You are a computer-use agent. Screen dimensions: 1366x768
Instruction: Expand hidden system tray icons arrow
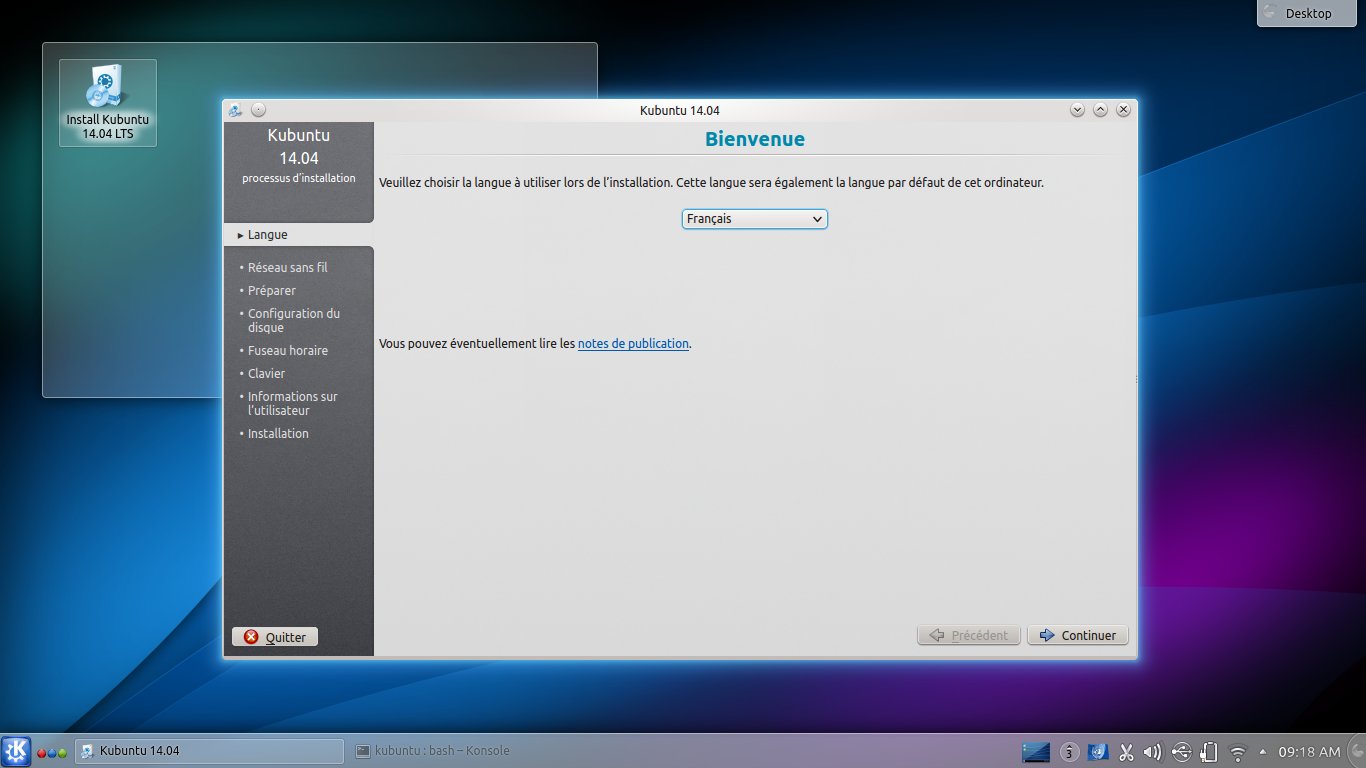pos(1262,751)
